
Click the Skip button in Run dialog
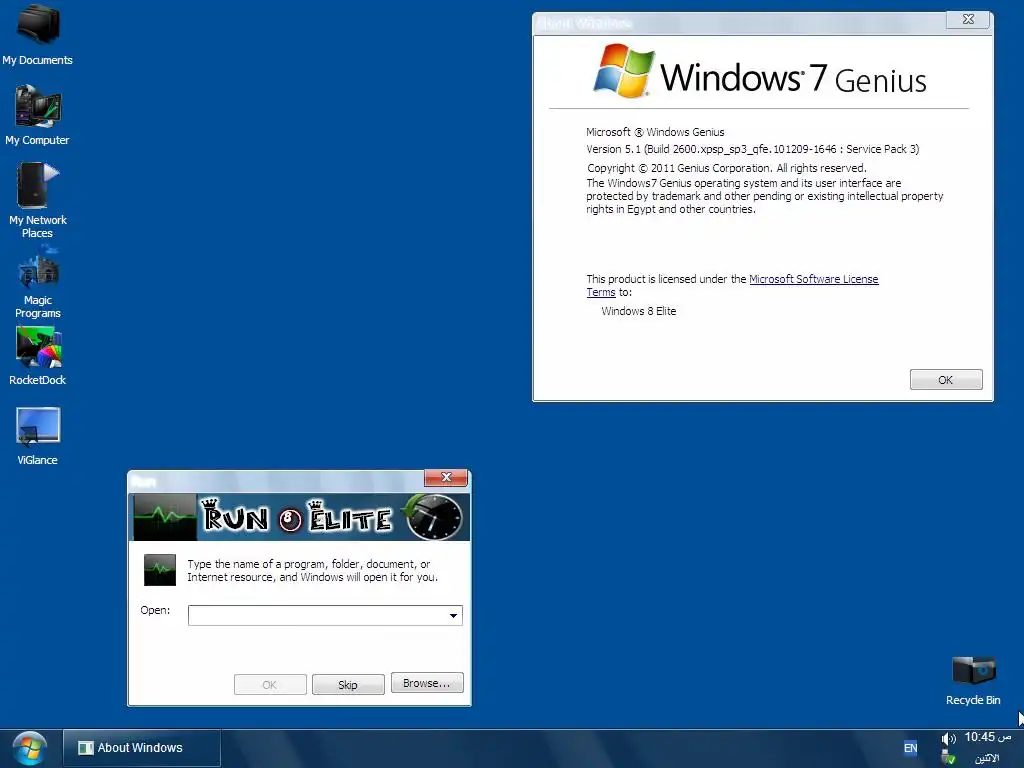[348, 684]
